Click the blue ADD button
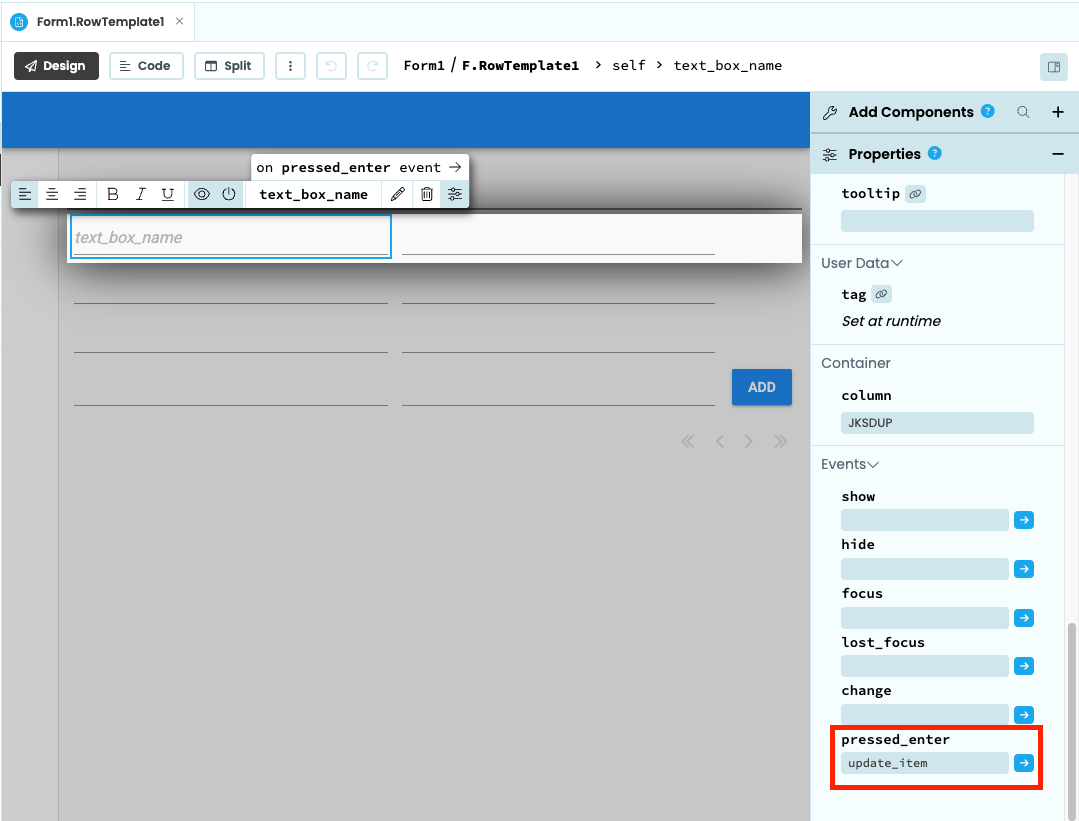The width and height of the screenshot is (1079, 821). point(762,387)
